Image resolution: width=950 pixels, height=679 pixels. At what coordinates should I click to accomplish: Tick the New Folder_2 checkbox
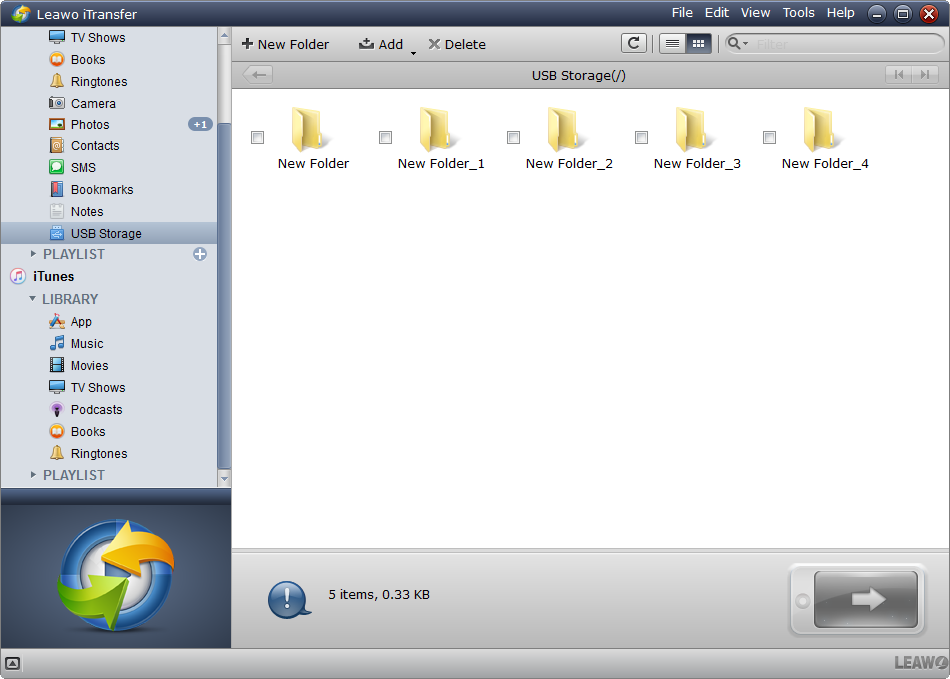(x=513, y=137)
